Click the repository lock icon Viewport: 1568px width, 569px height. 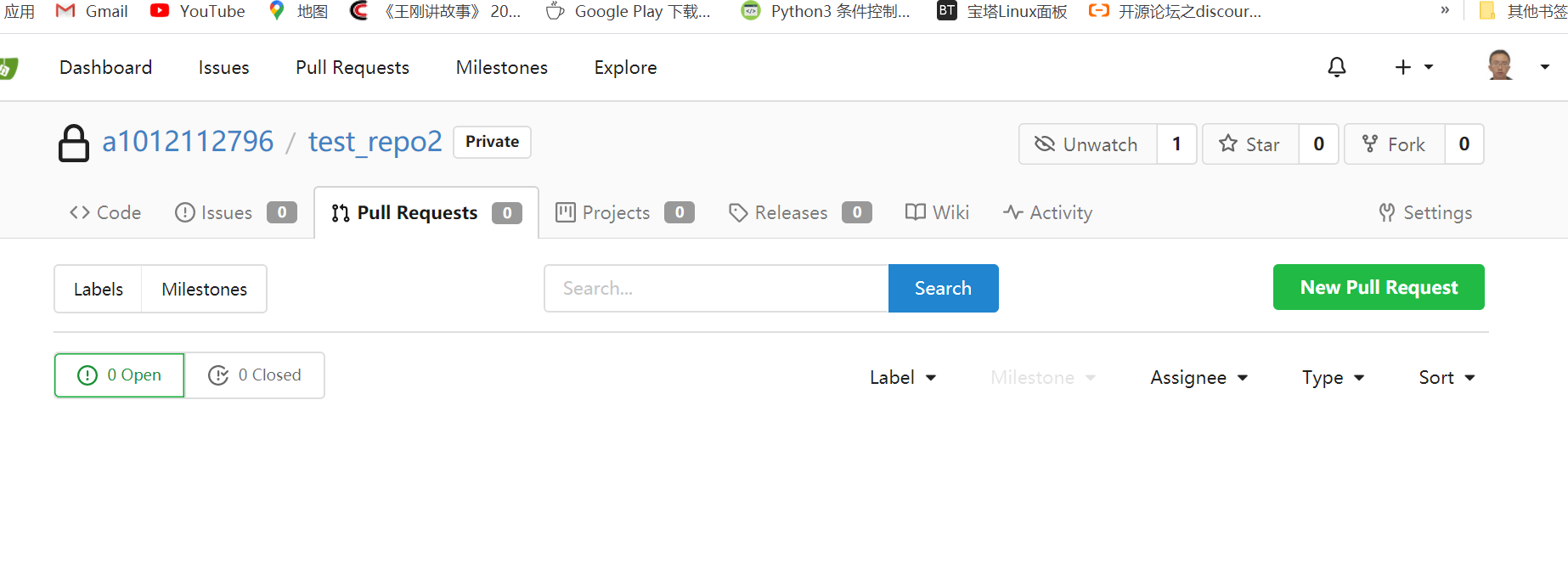(74, 143)
